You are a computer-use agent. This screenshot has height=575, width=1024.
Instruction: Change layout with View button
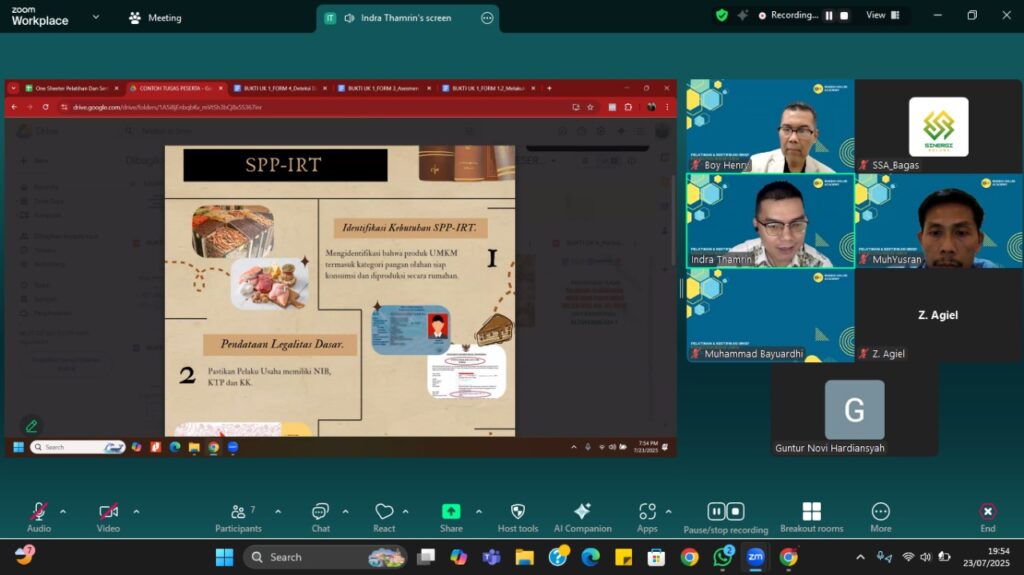(882, 16)
